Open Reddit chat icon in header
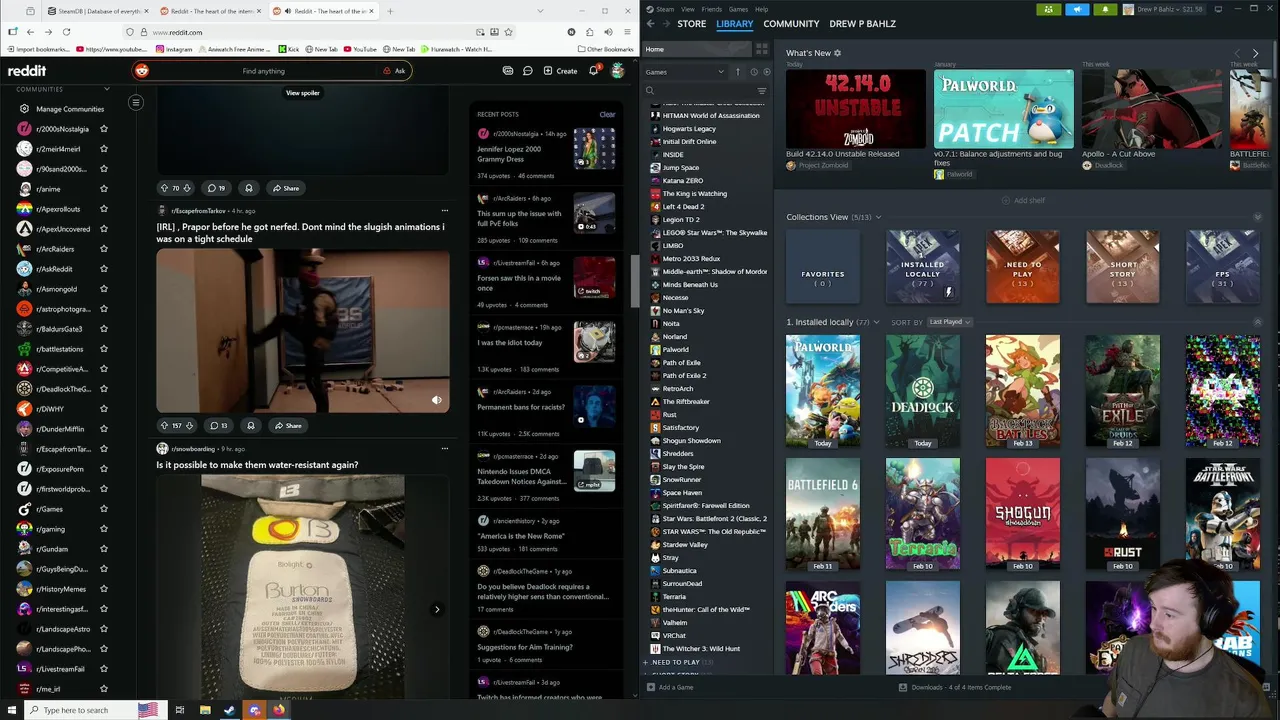 click(527, 71)
